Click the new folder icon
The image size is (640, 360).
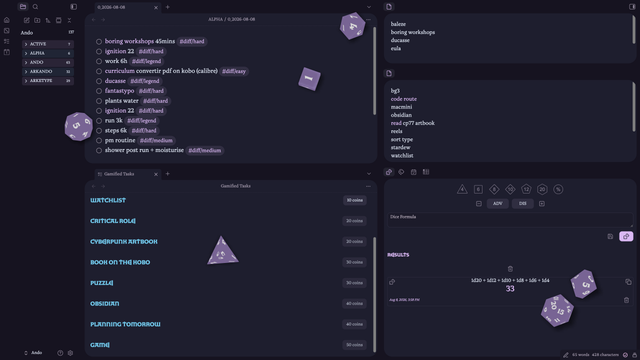(x=37, y=20)
